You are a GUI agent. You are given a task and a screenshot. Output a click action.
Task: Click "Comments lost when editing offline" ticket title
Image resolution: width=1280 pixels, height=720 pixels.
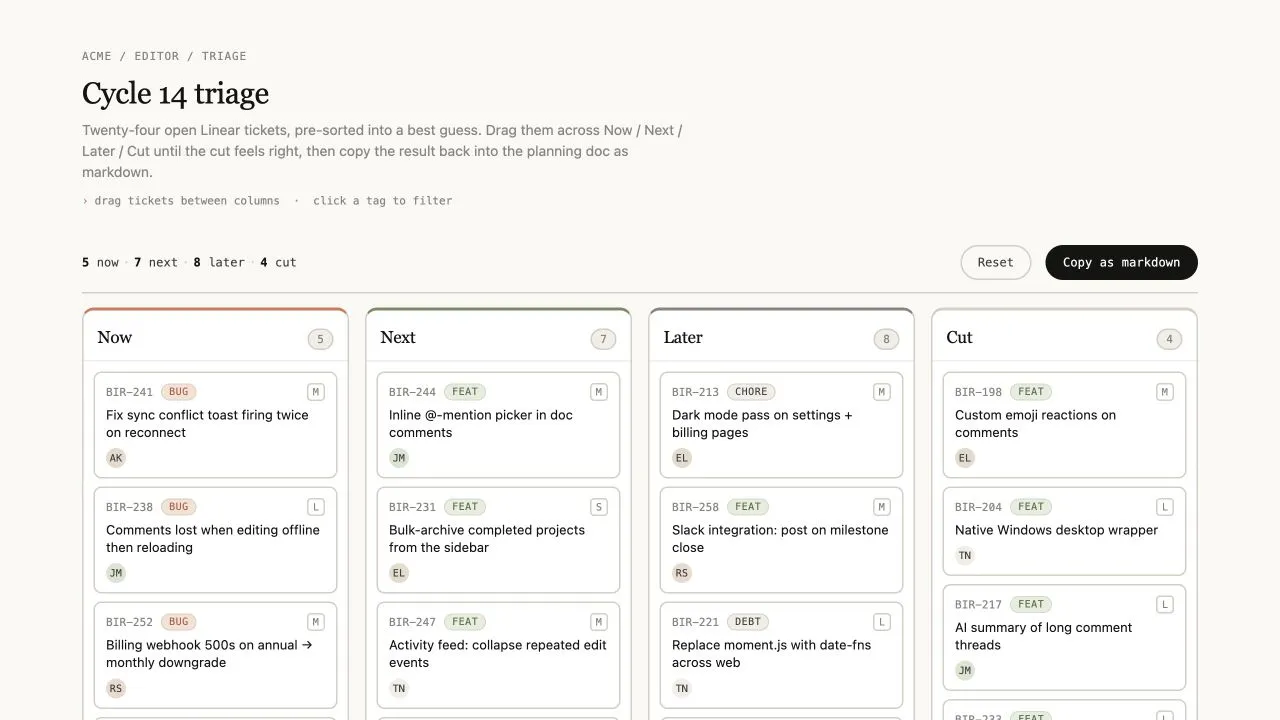(x=213, y=539)
